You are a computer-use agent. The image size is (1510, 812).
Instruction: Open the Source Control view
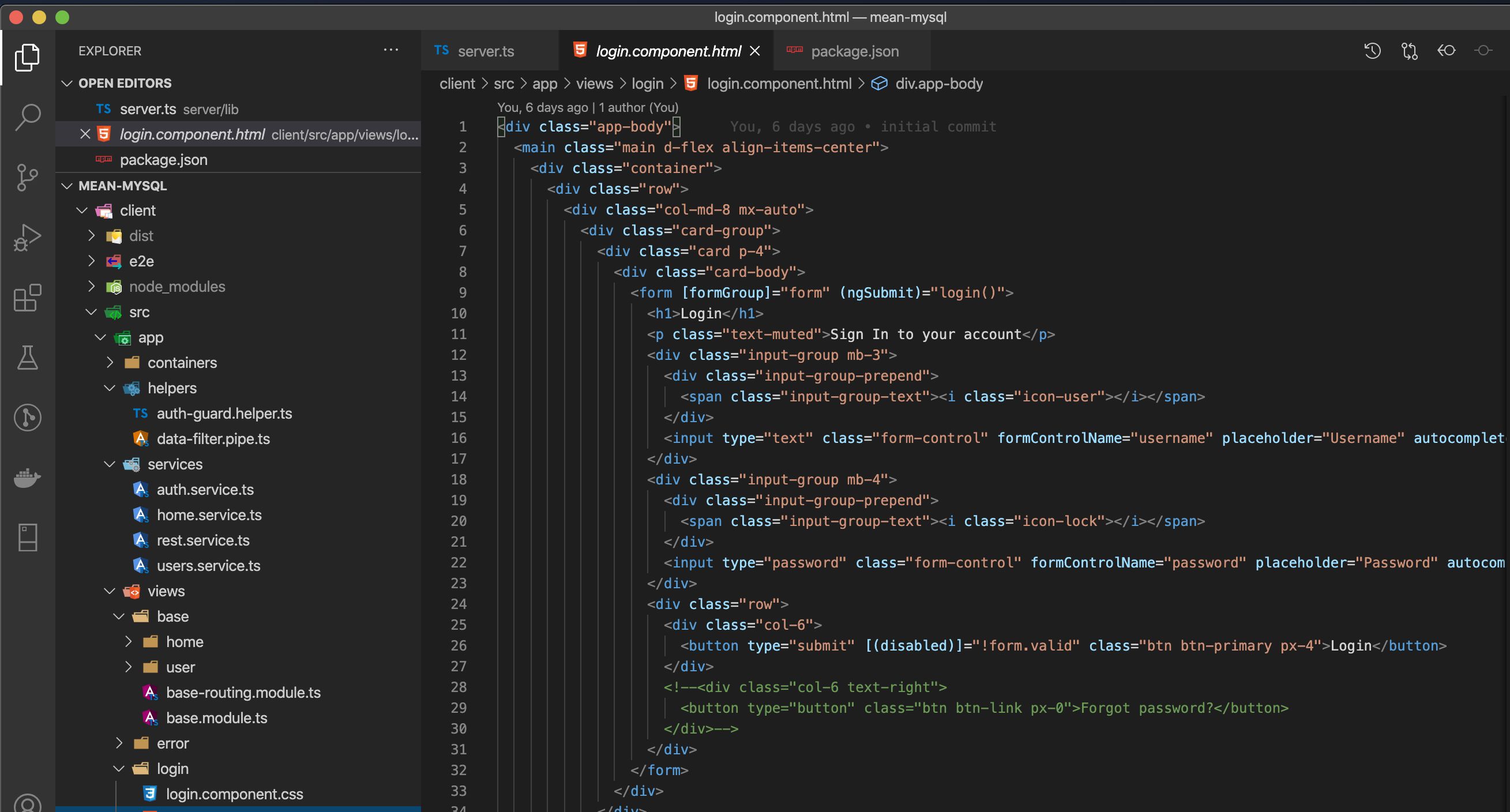pyautogui.click(x=28, y=177)
